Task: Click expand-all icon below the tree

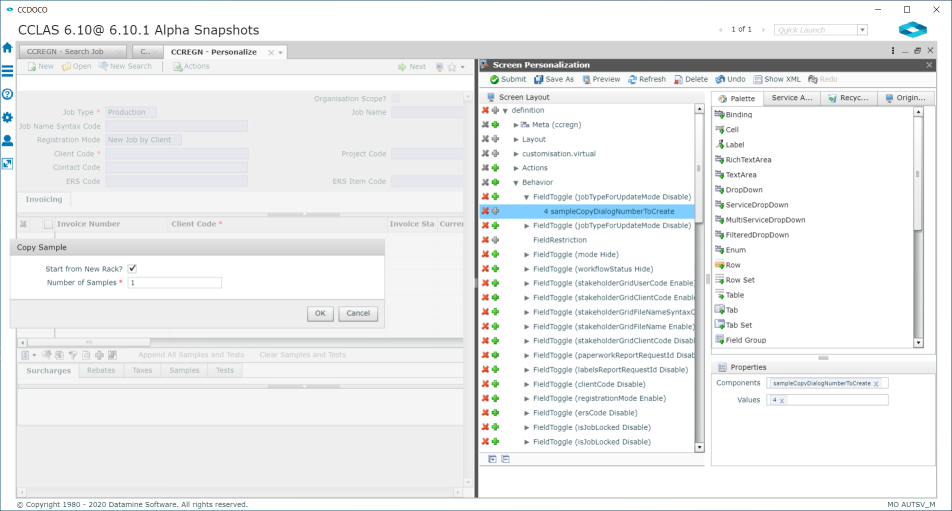Action: 492,459
